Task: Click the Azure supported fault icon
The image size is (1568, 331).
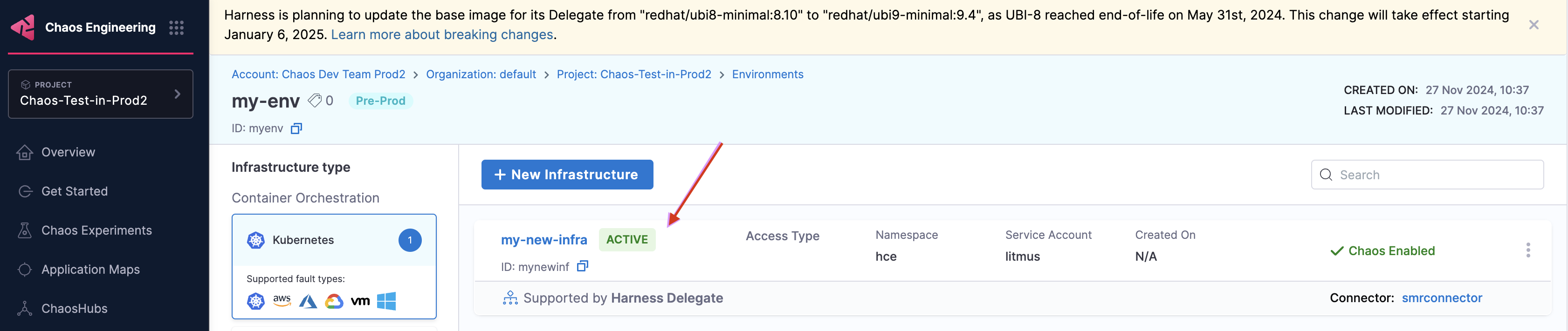Action: tap(308, 301)
